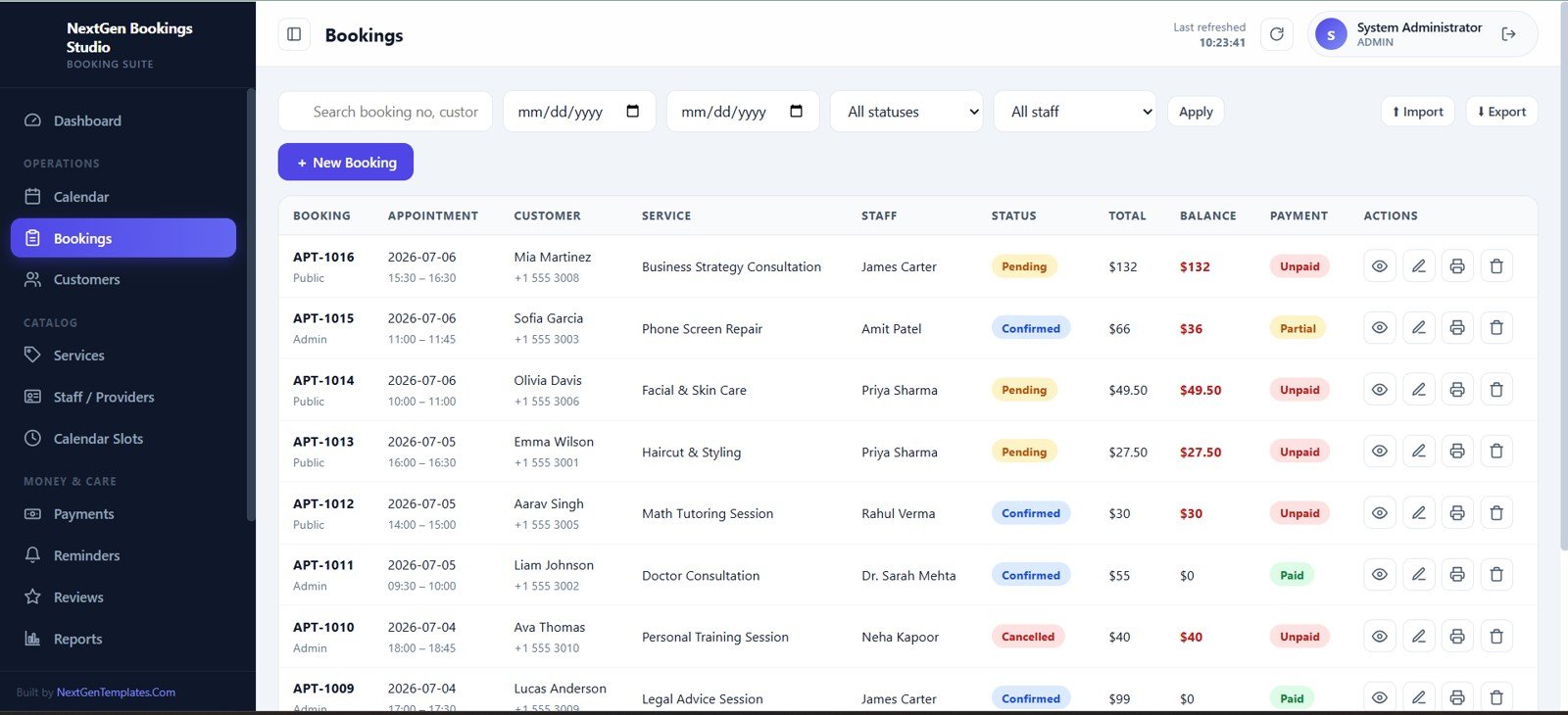Print booking APT-1012
The width and height of the screenshot is (1568, 715).
click(x=1457, y=513)
